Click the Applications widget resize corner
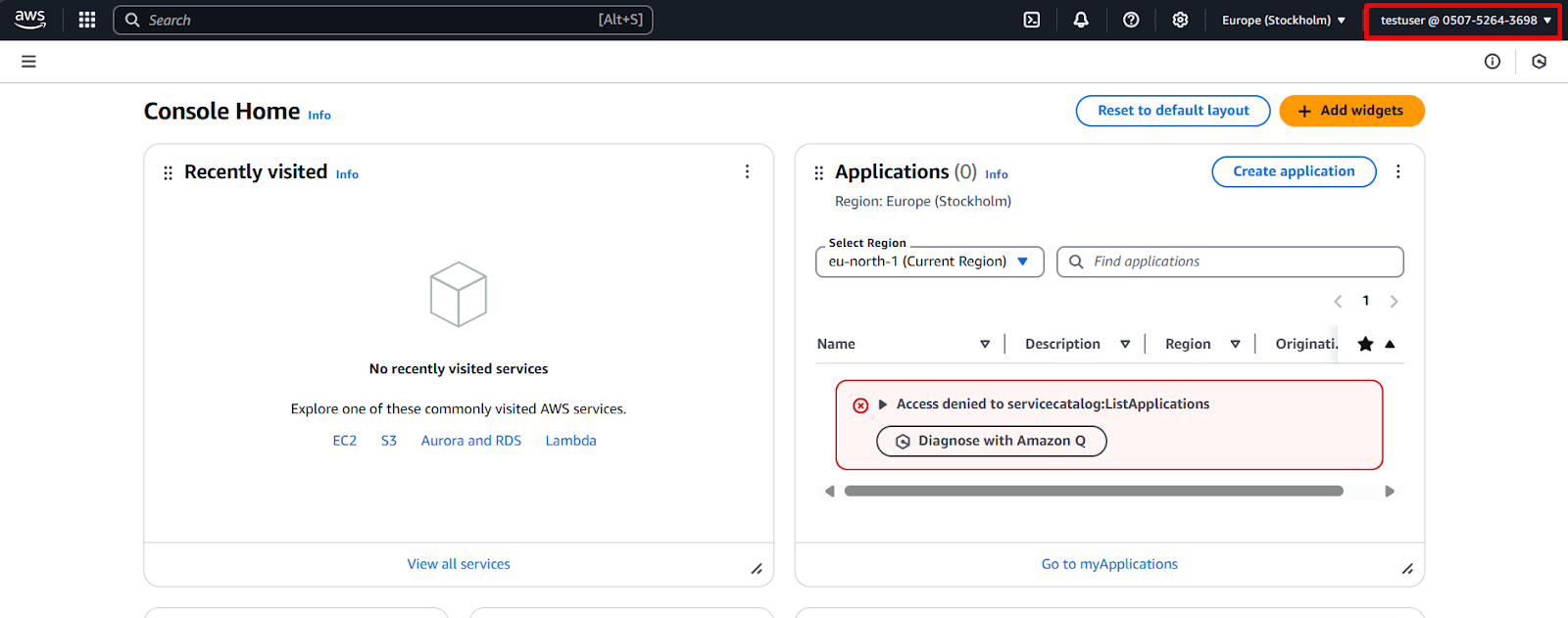Screen dimensions: 1568x618 point(1407,569)
